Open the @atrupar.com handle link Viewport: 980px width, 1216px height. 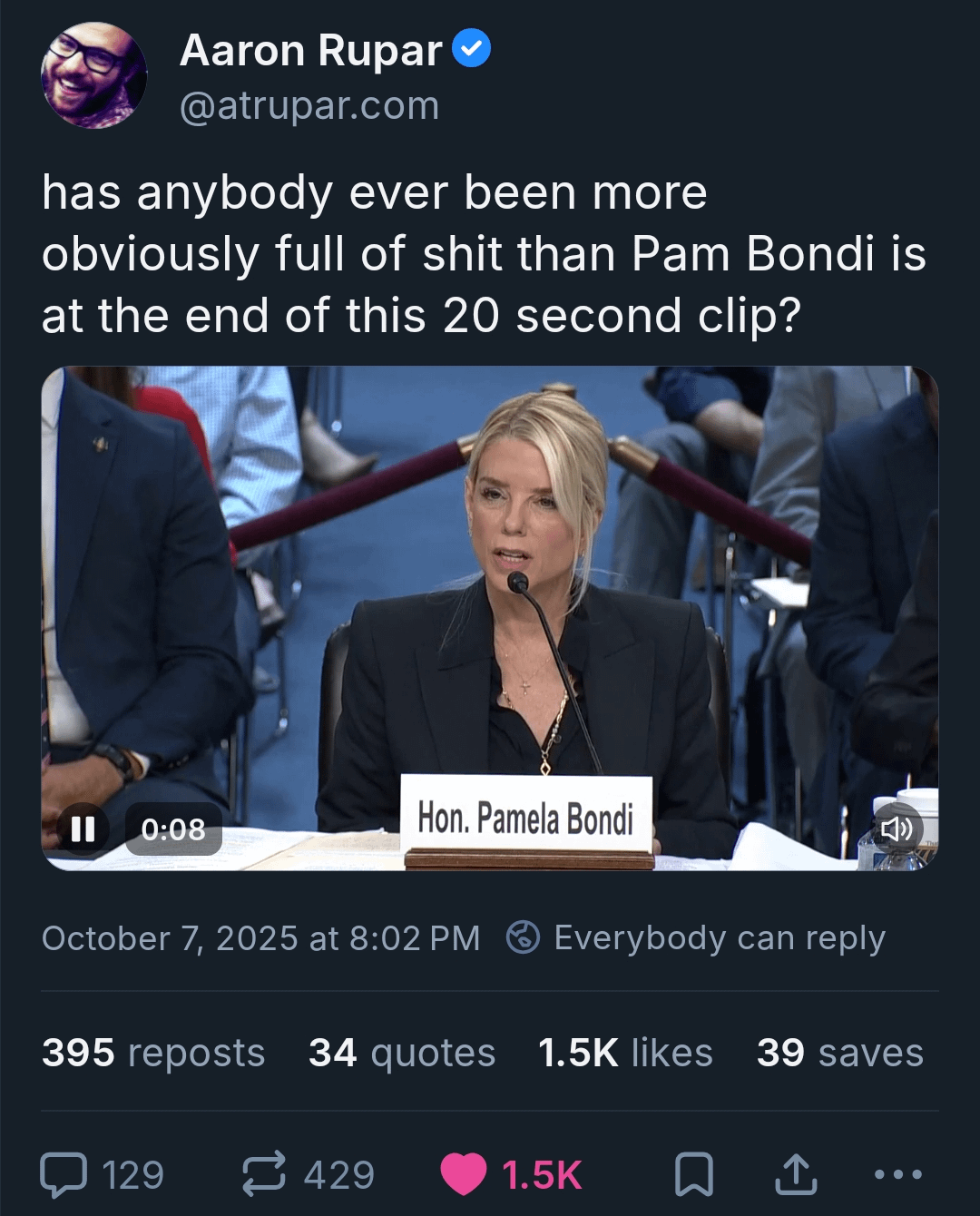[x=309, y=106]
